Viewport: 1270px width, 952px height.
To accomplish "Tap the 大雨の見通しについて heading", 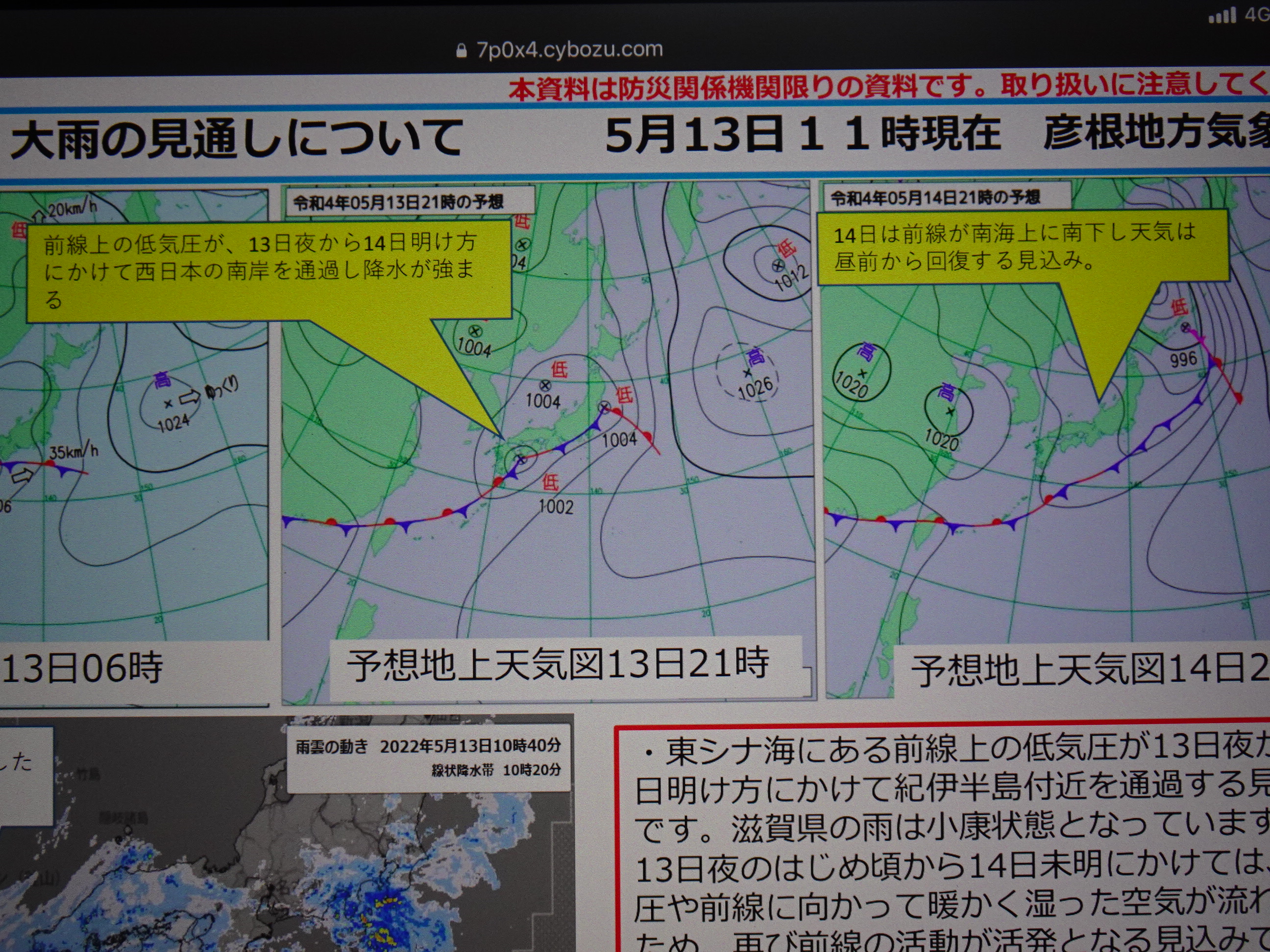I will click(x=237, y=139).
